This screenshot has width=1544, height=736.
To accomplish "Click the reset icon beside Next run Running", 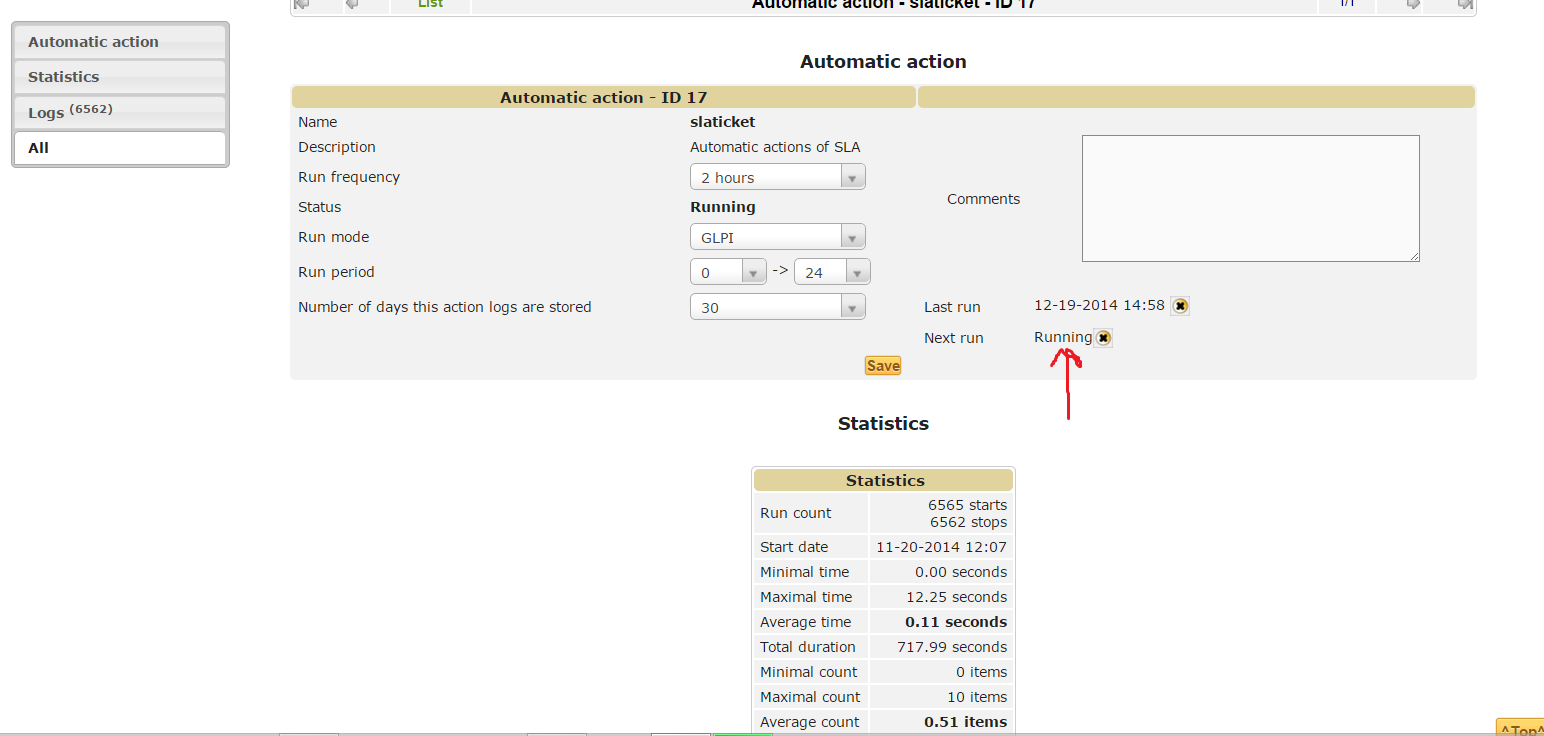I will (x=1103, y=338).
